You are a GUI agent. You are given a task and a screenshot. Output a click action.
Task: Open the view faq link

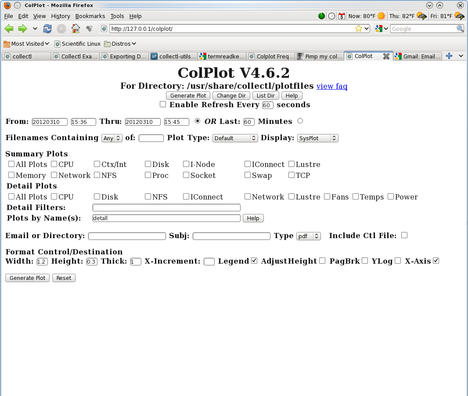click(x=332, y=86)
